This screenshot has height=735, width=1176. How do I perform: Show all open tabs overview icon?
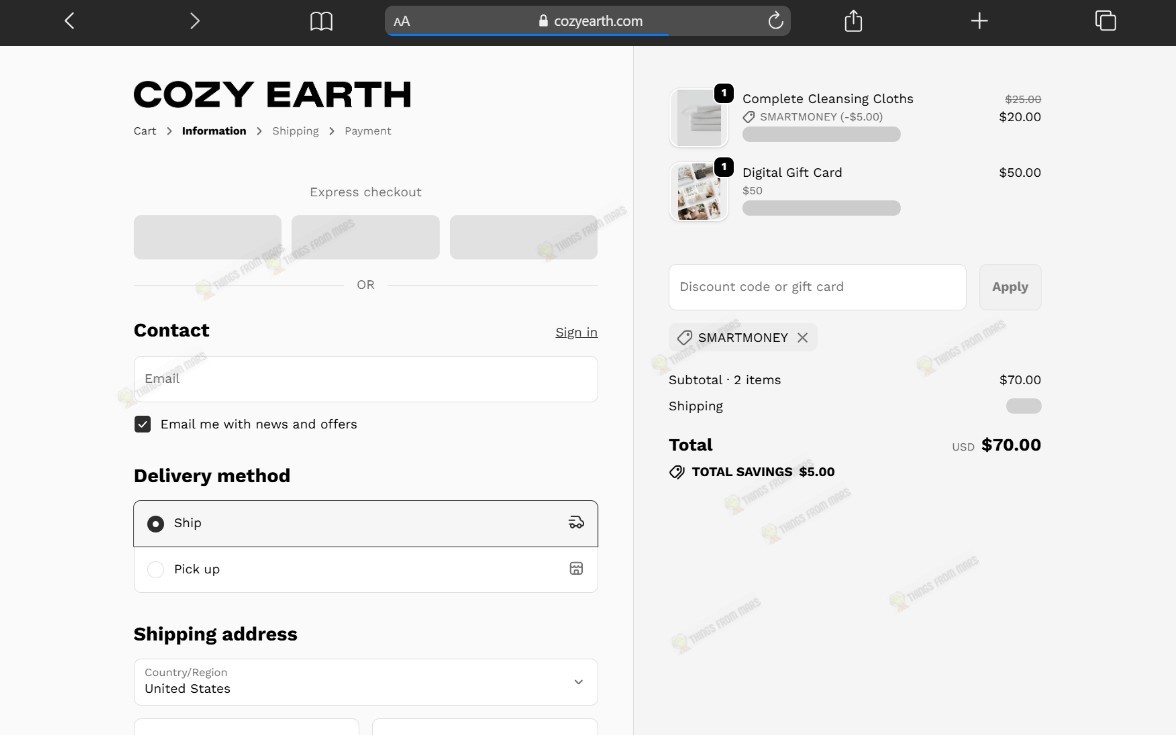[1106, 20]
